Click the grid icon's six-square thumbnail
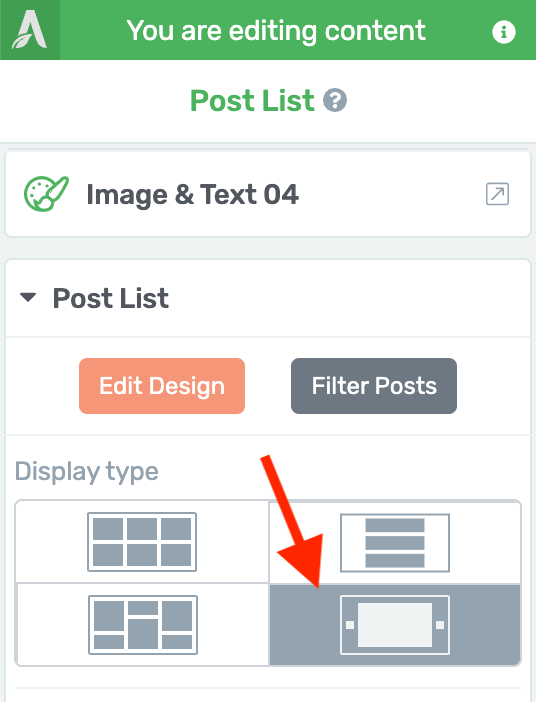 (142, 542)
